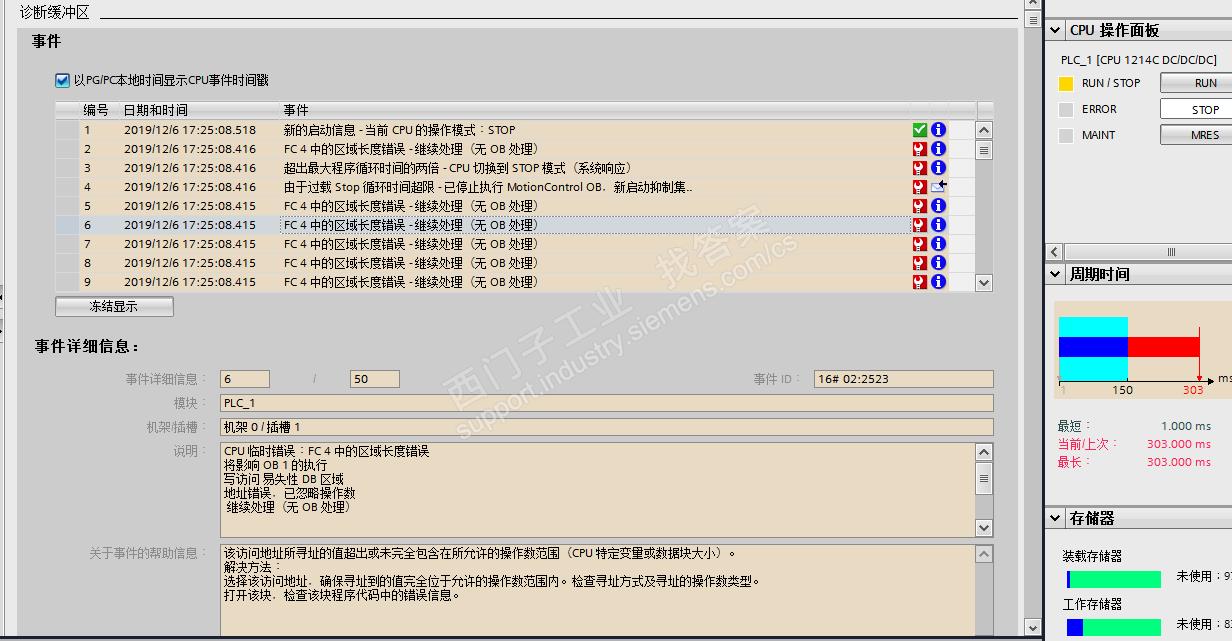Click blue info icon in selected row 6
Viewport: 1232px width, 641px height.
pos(938,225)
